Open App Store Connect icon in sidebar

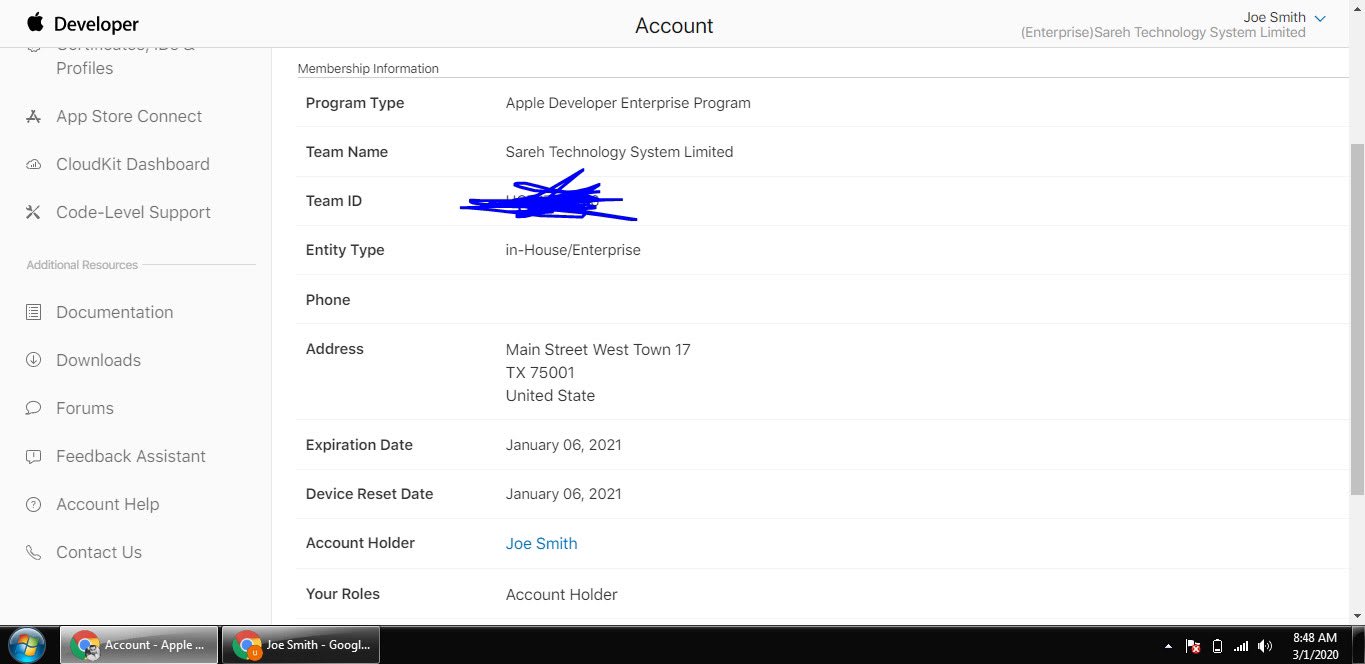pos(33,117)
